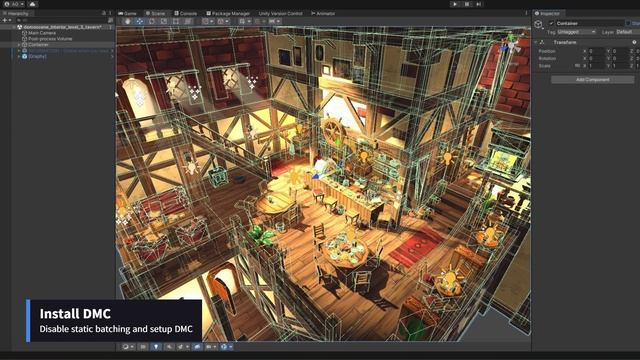This screenshot has height=360, width=640.
Task: Open Unity cloud services icon
Action: pyautogui.click(x=32, y=4)
